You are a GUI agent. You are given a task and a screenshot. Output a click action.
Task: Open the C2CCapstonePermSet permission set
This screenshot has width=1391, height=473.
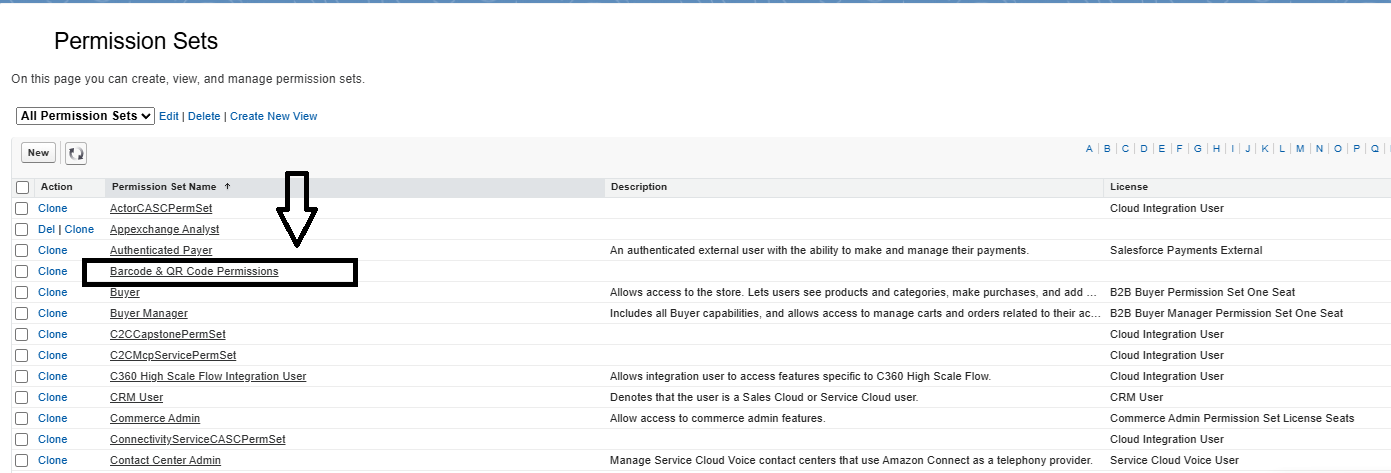pyautogui.click(x=168, y=334)
